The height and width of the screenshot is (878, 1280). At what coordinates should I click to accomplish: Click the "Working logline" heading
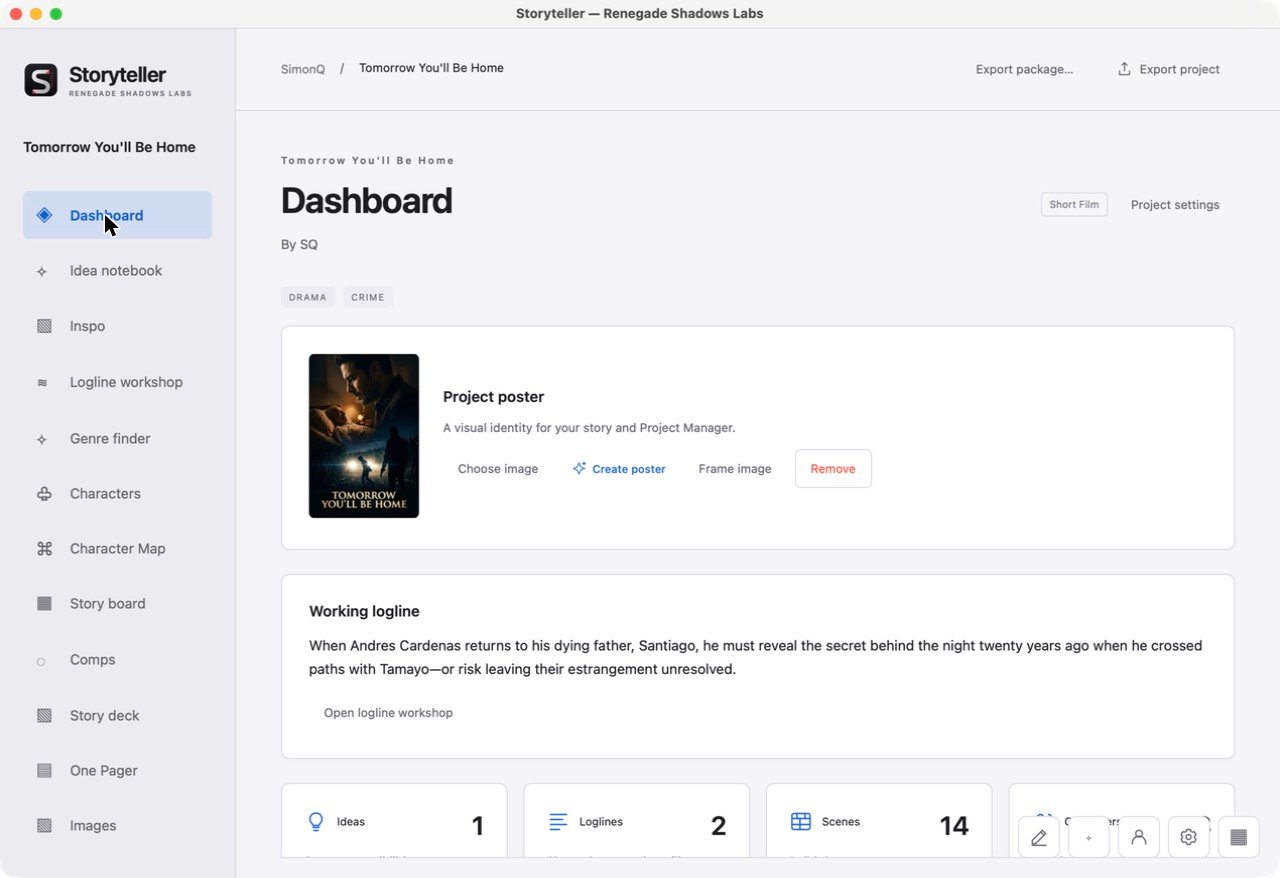(364, 611)
